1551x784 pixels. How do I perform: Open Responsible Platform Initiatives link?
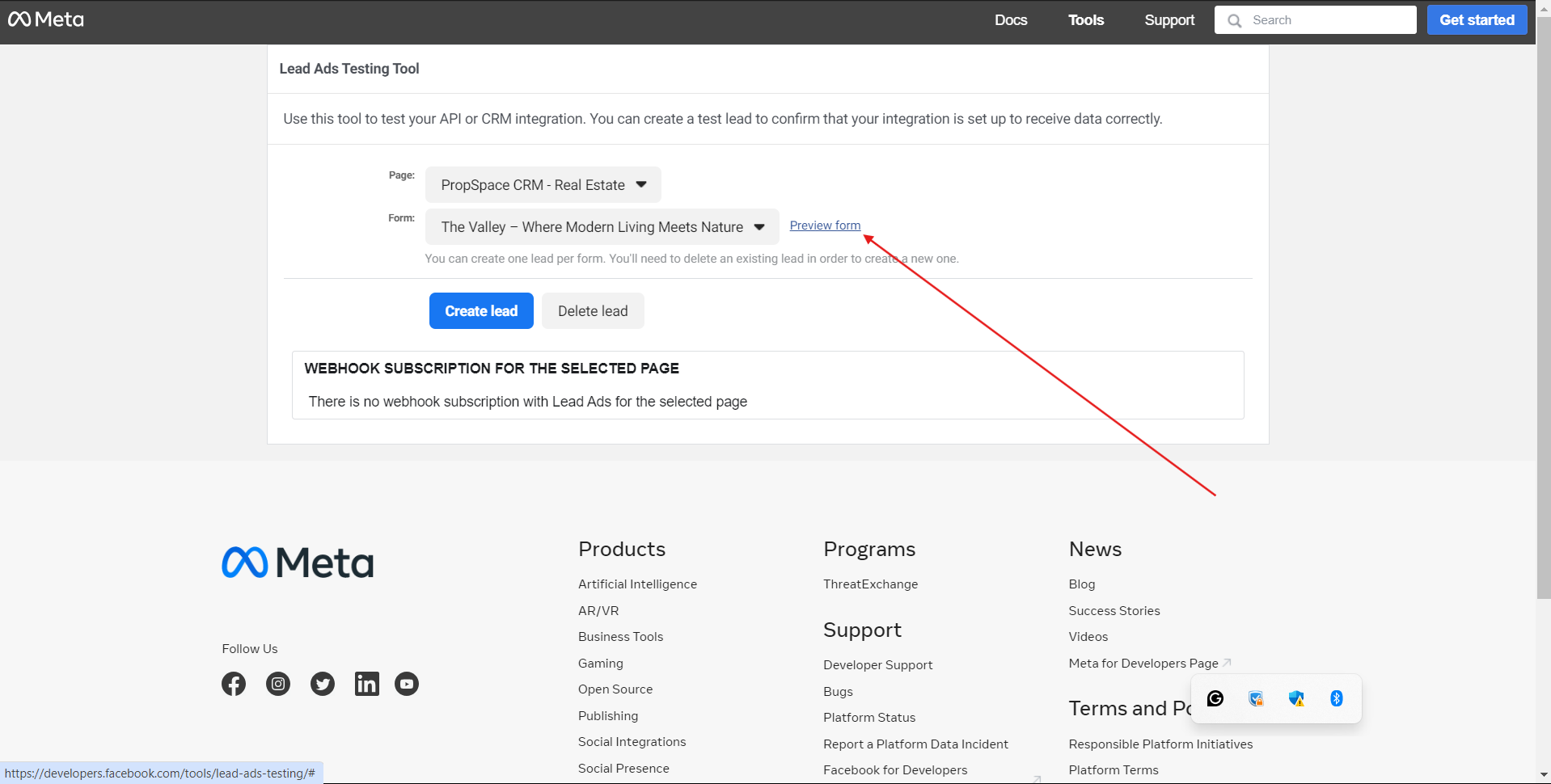(x=1160, y=744)
